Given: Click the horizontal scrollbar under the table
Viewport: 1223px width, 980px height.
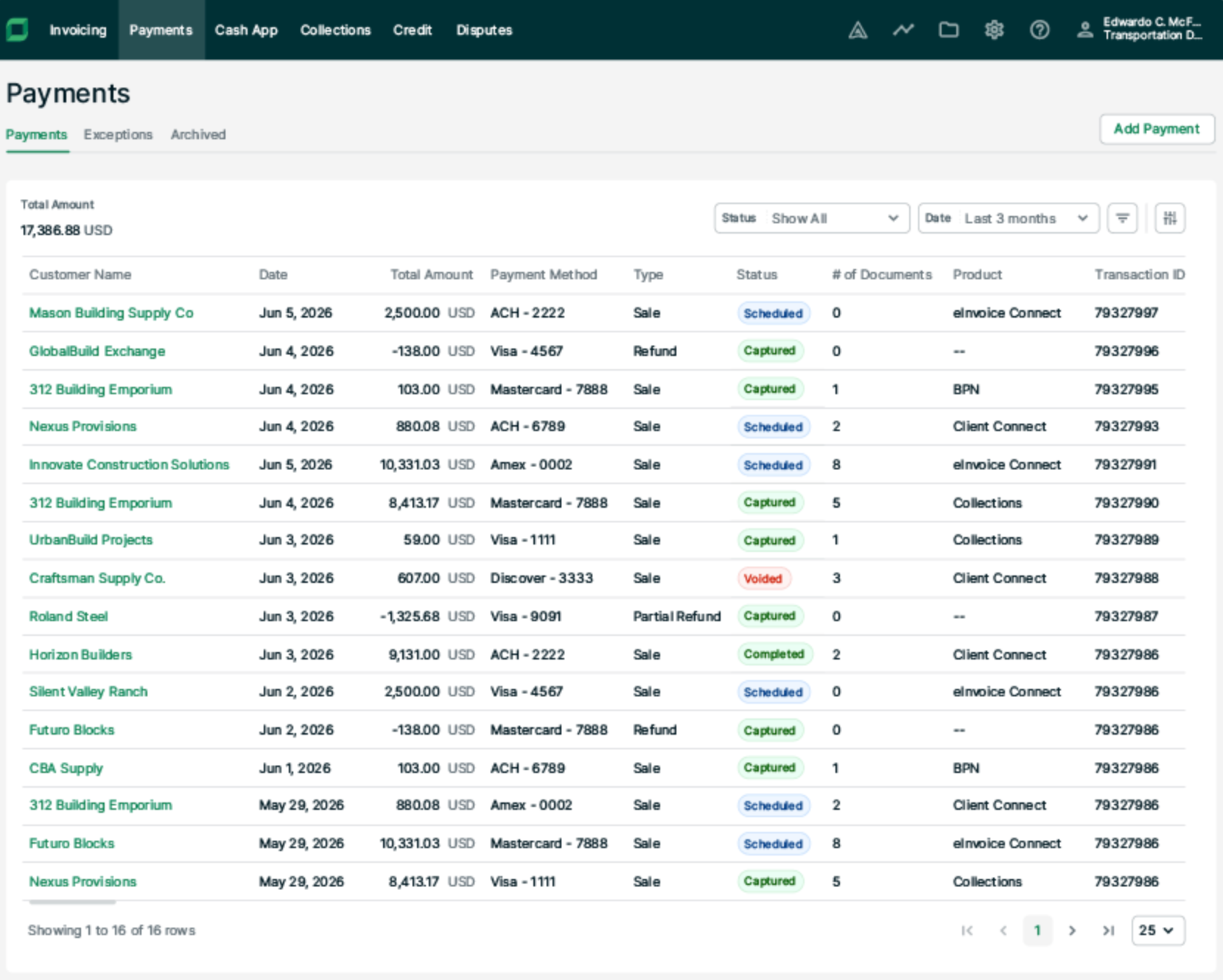Looking at the screenshot, I should [x=72, y=902].
